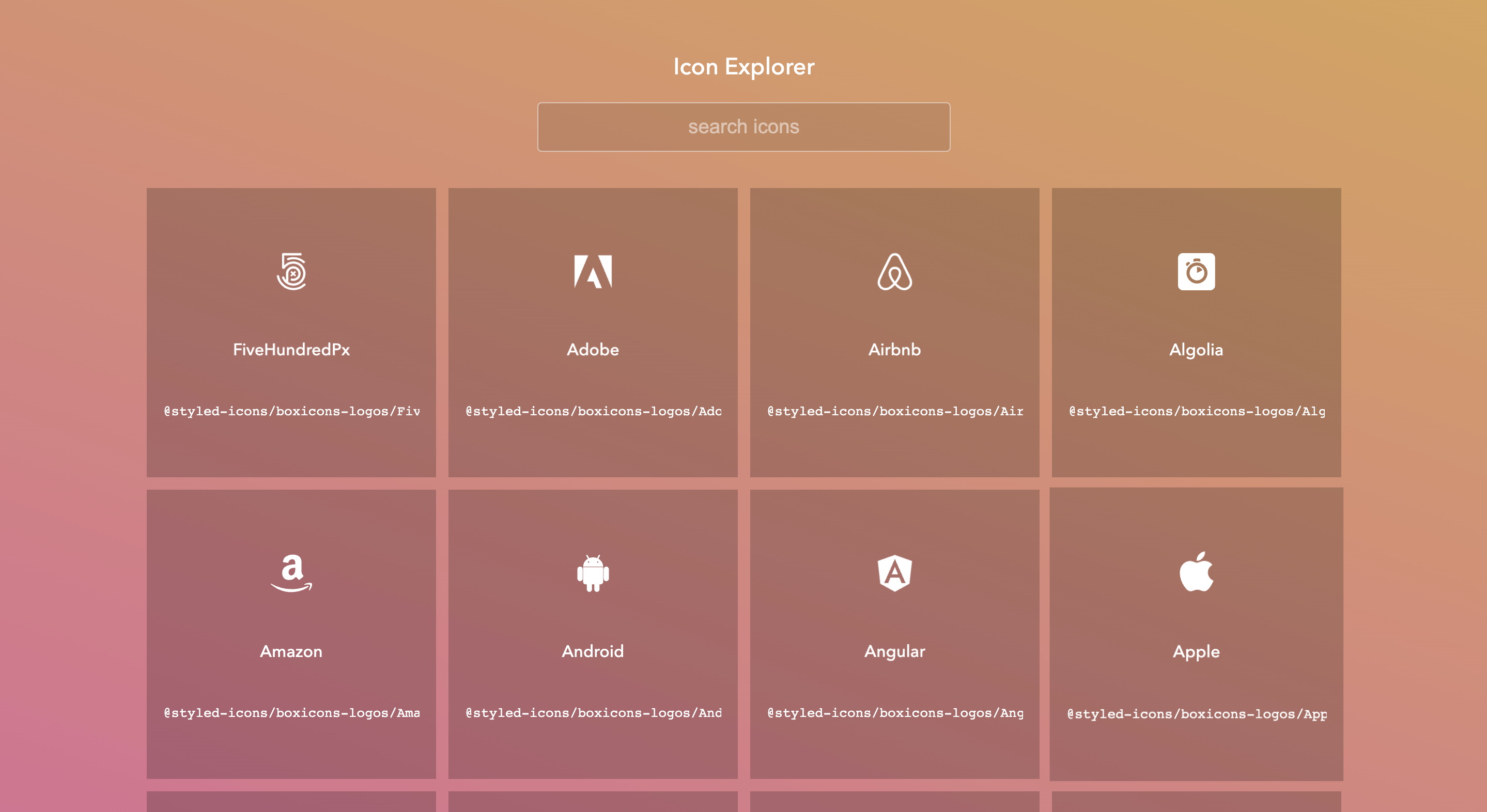The width and height of the screenshot is (1487, 812).
Task: Click the FiveHundredPx name label
Action: (x=291, y=350)
